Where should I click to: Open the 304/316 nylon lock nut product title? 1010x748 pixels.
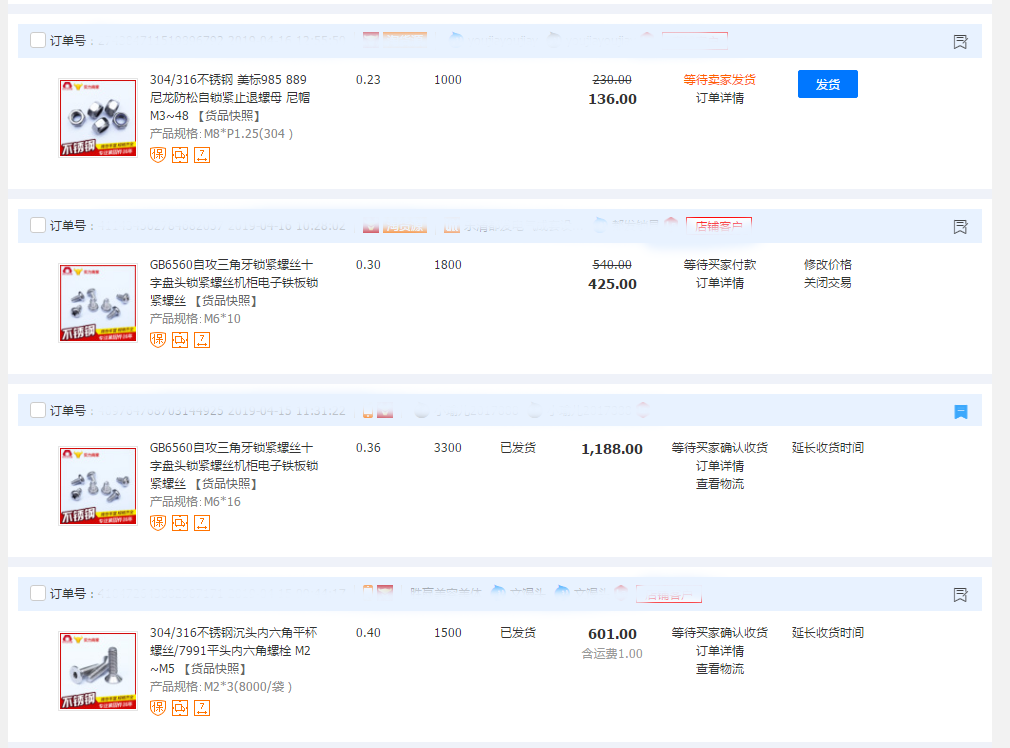tap(228, 80)
